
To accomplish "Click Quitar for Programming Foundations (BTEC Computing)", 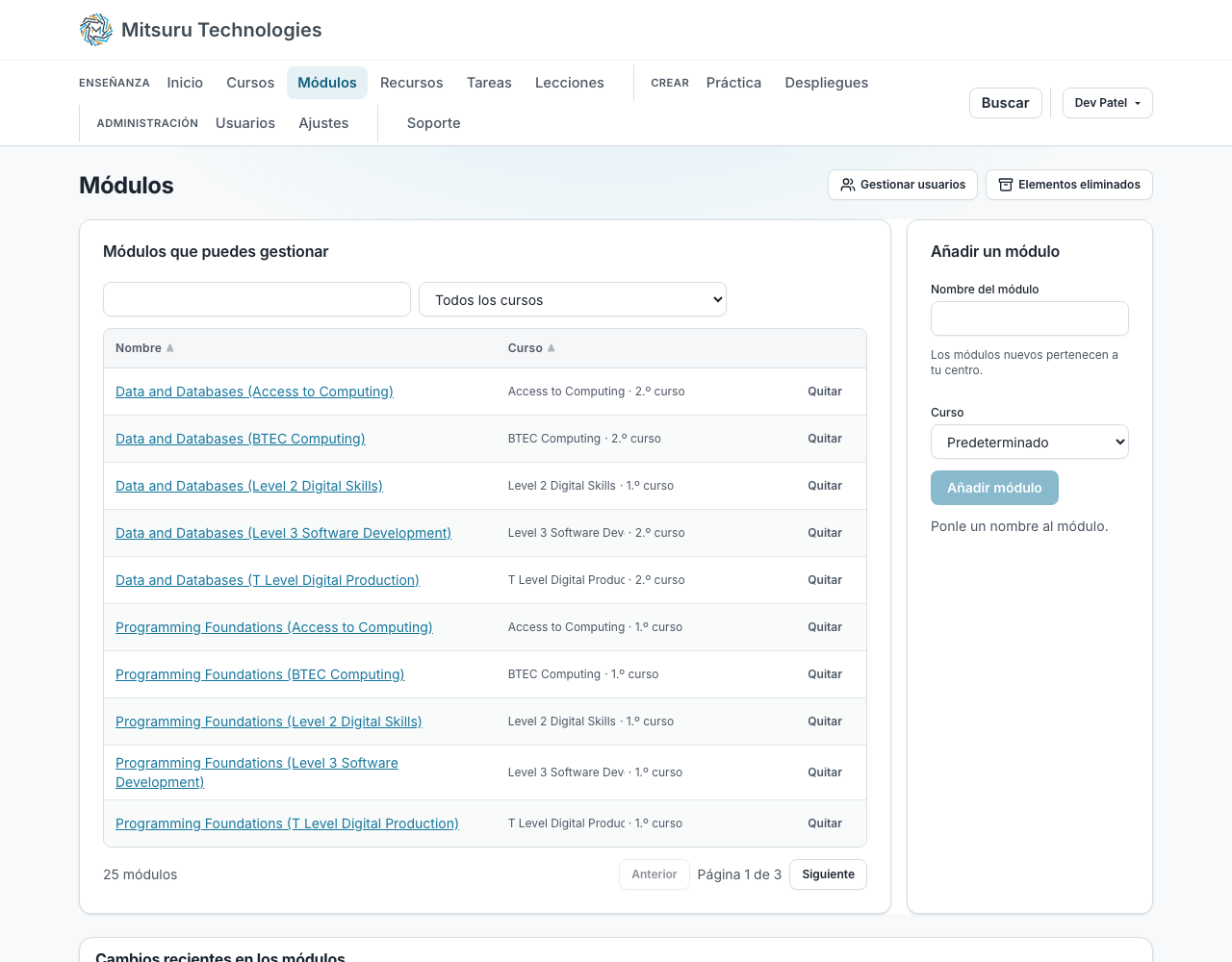I will pos(825,674).
